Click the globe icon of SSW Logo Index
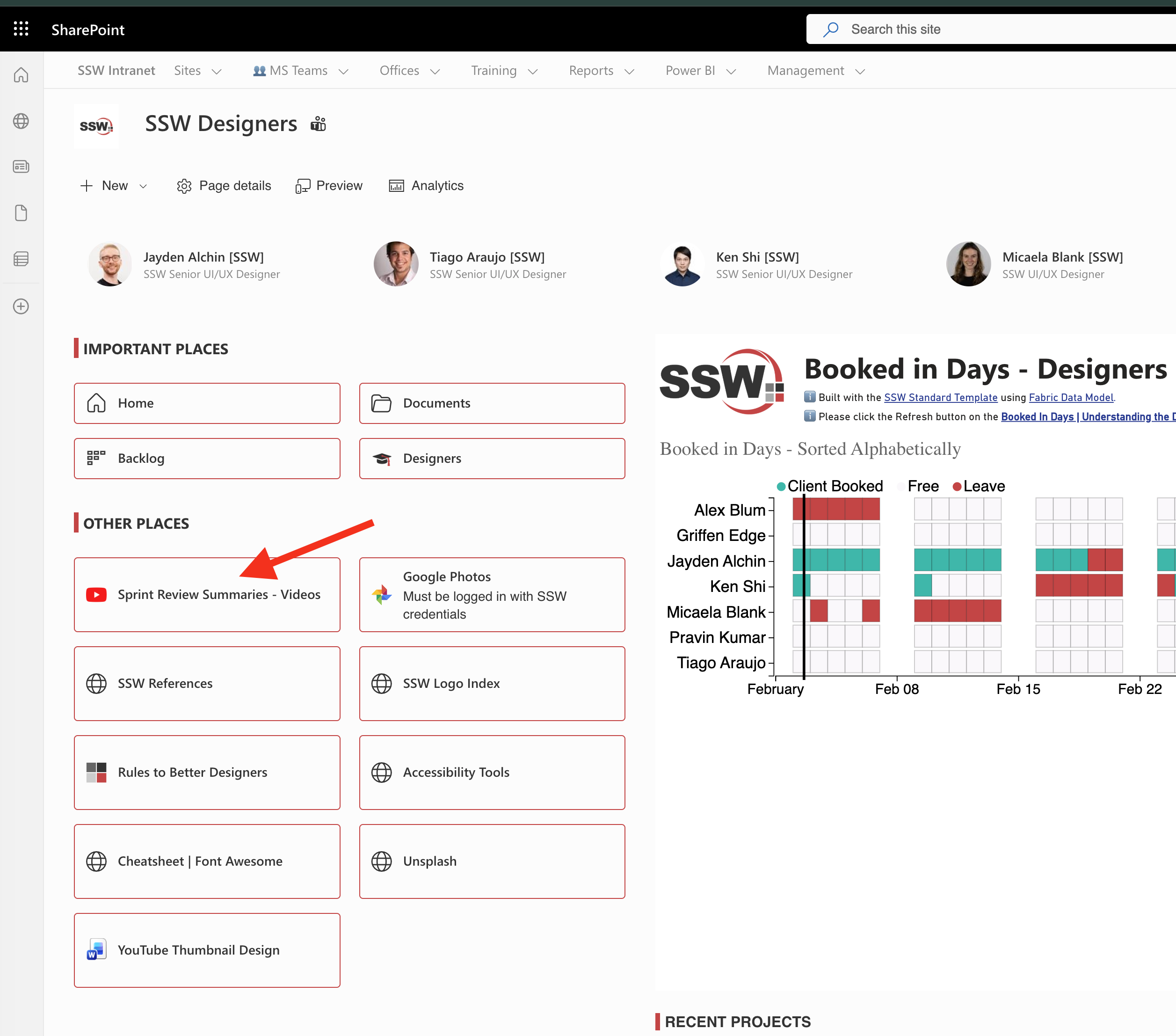Viewport: 1176px width, 1036px height. 381,683
